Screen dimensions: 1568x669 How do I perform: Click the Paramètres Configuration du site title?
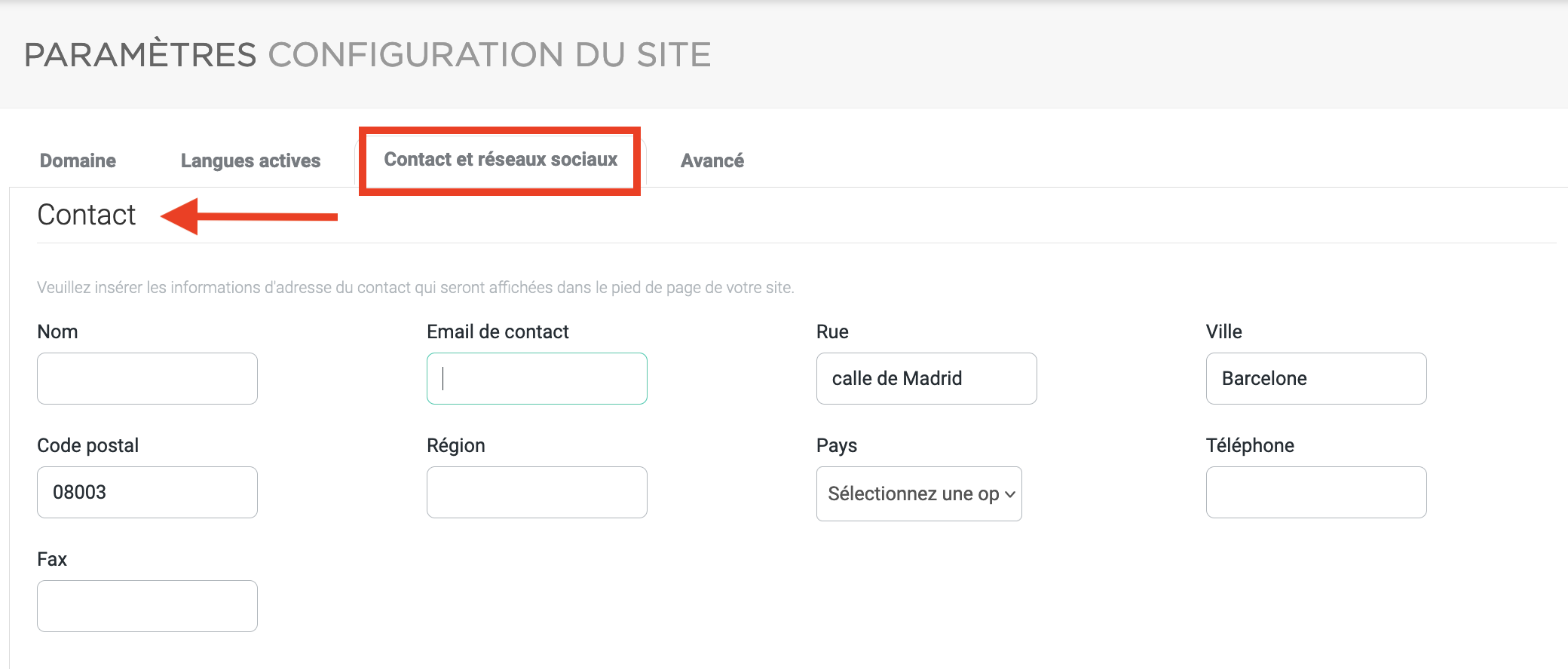[367, 55]
